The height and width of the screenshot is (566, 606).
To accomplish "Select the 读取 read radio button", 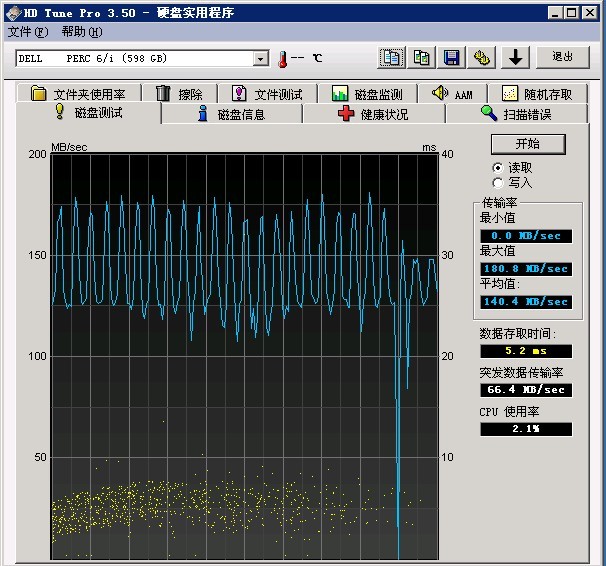I will [498, 168].
